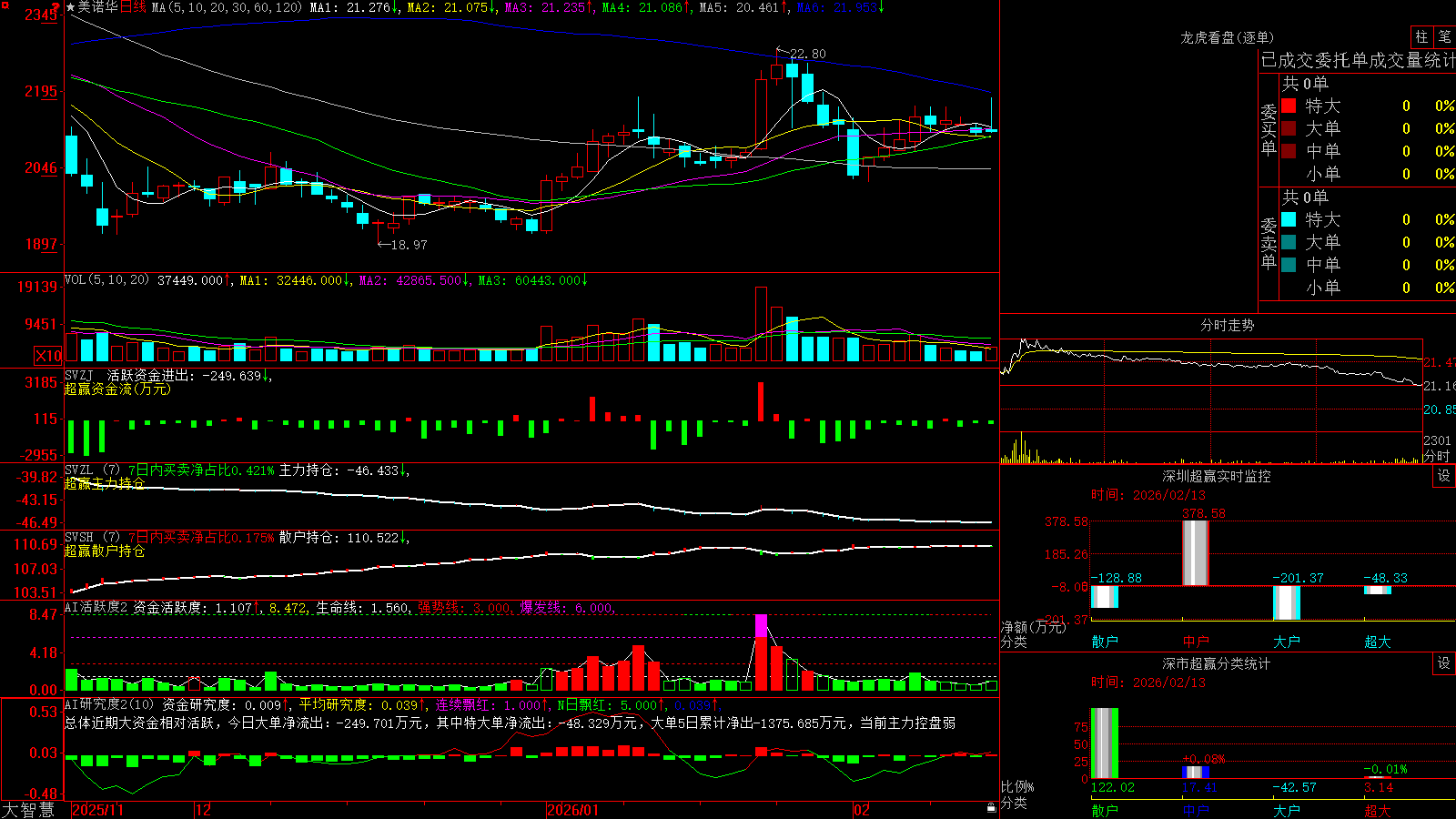Switch order view to 柱 bar mode
The width and height of the screenshot is (1456, 819).
(x=1421, y=36)
